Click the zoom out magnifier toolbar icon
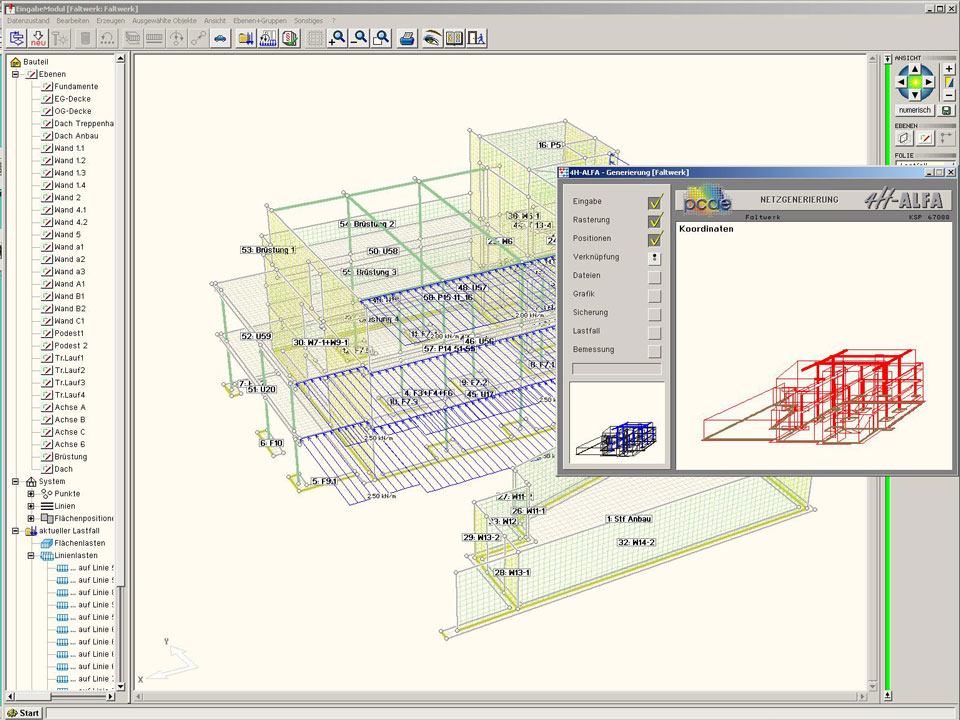The image size is (960, 720). (x=359, y=38)
